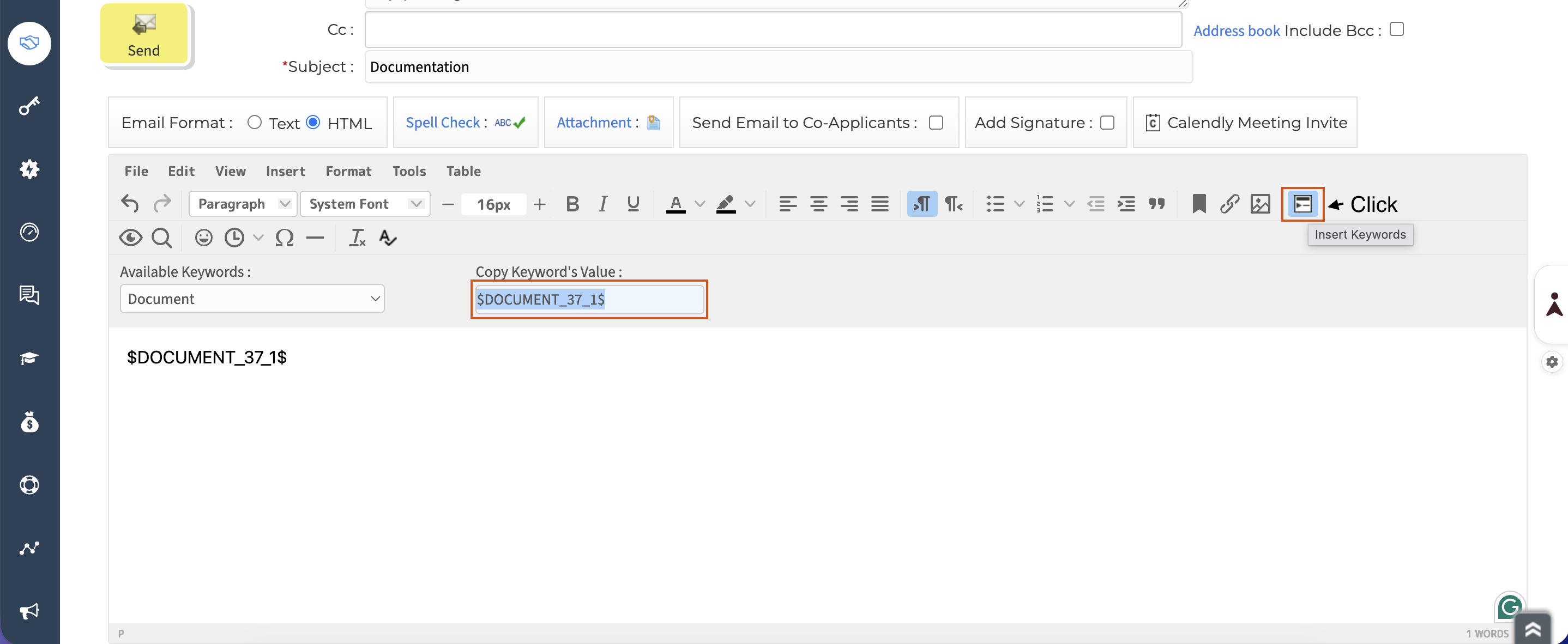Click the Spell Check link
This screenshot has height=644, width=1568.
tap(443, 122)
